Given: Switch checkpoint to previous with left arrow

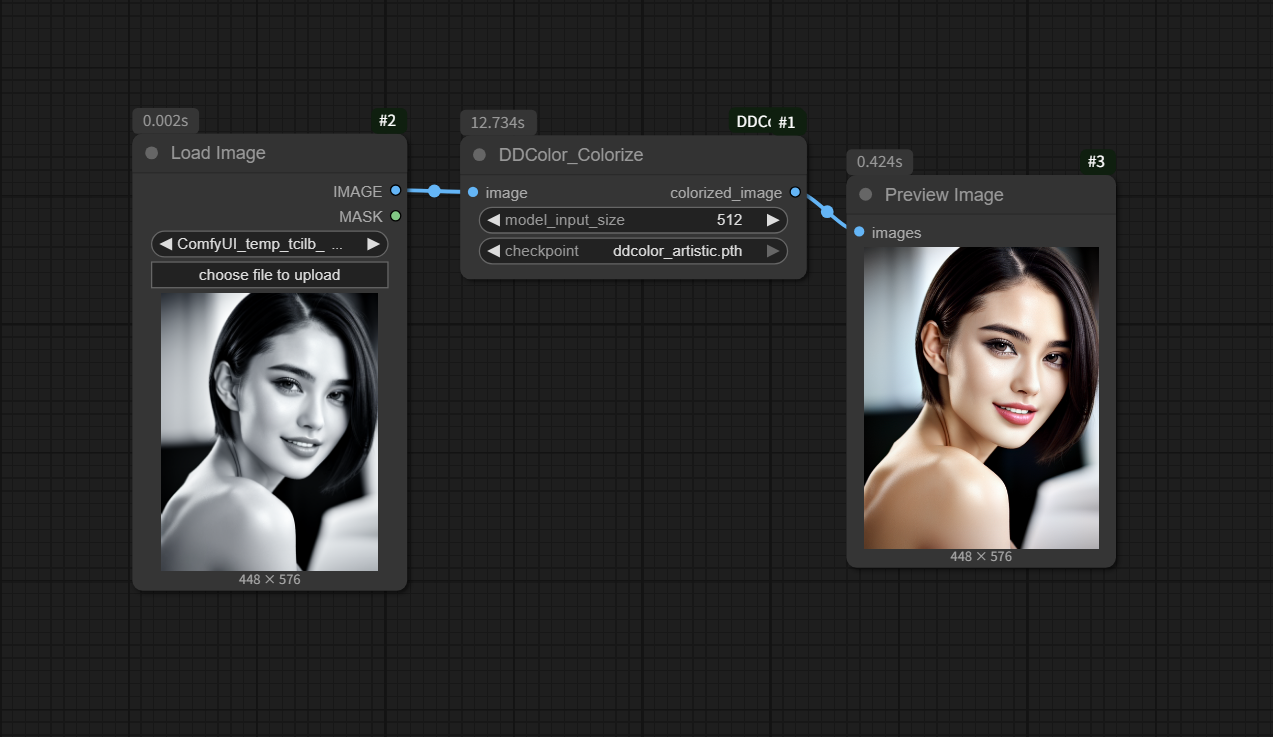Looking at the screenshot, I should point(493,251).
